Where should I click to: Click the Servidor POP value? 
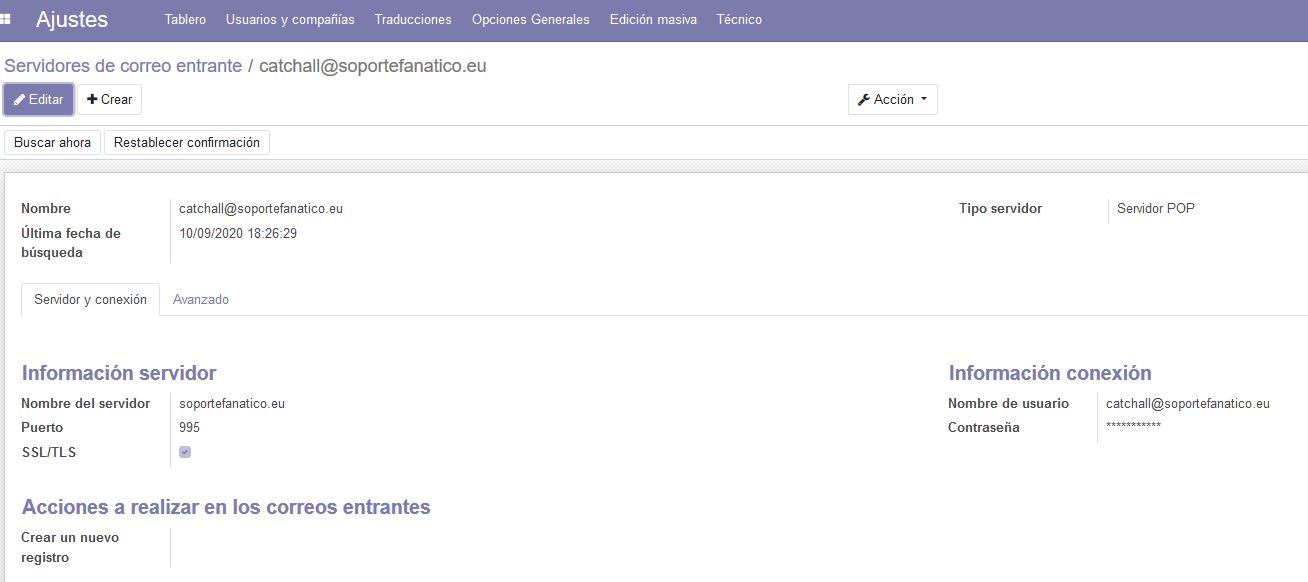click(x=1156, y=209)
